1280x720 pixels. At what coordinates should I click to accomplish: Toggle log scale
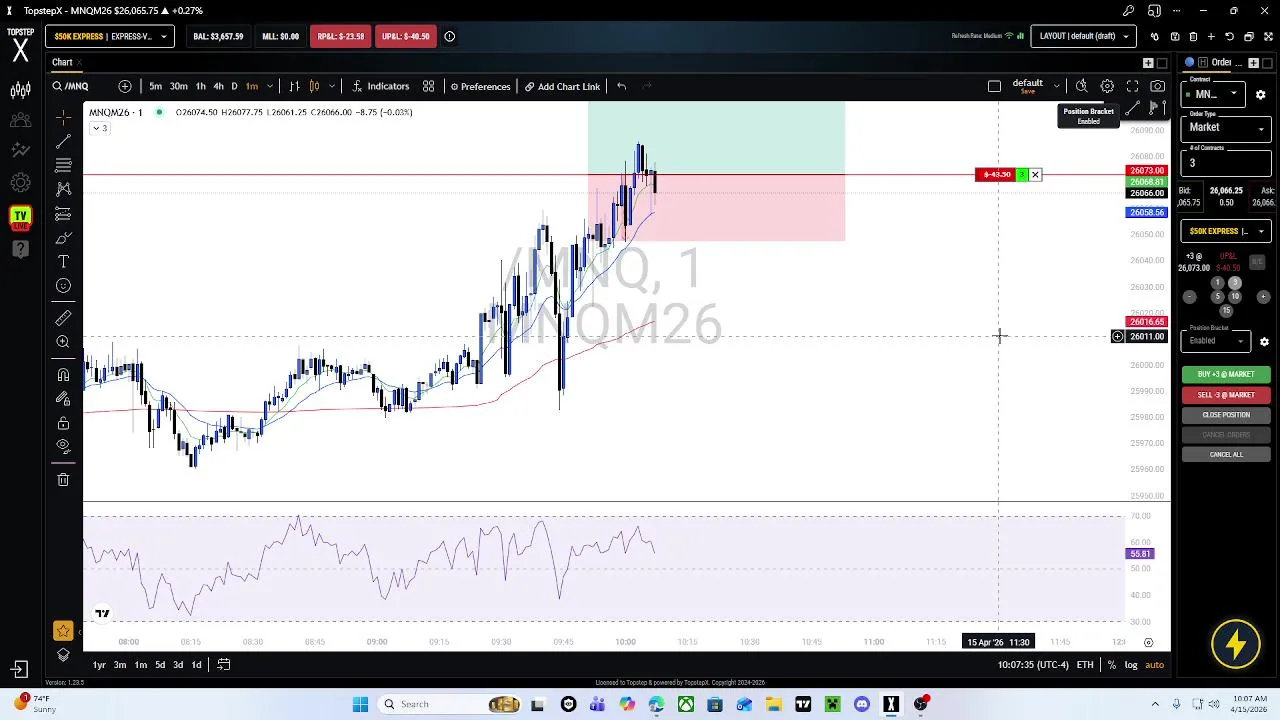point(1131,665)
